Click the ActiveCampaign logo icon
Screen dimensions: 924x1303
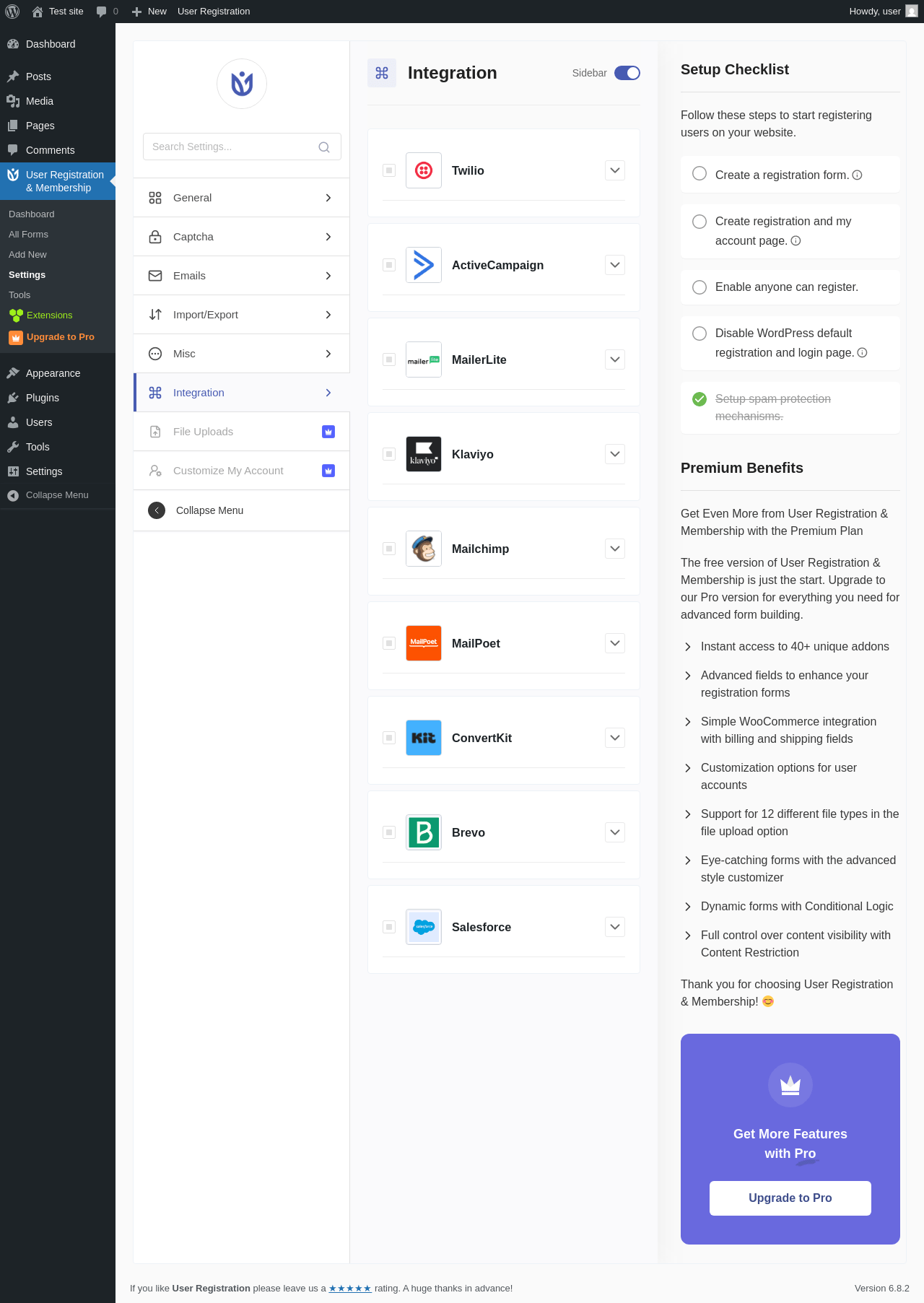[424, 265]
